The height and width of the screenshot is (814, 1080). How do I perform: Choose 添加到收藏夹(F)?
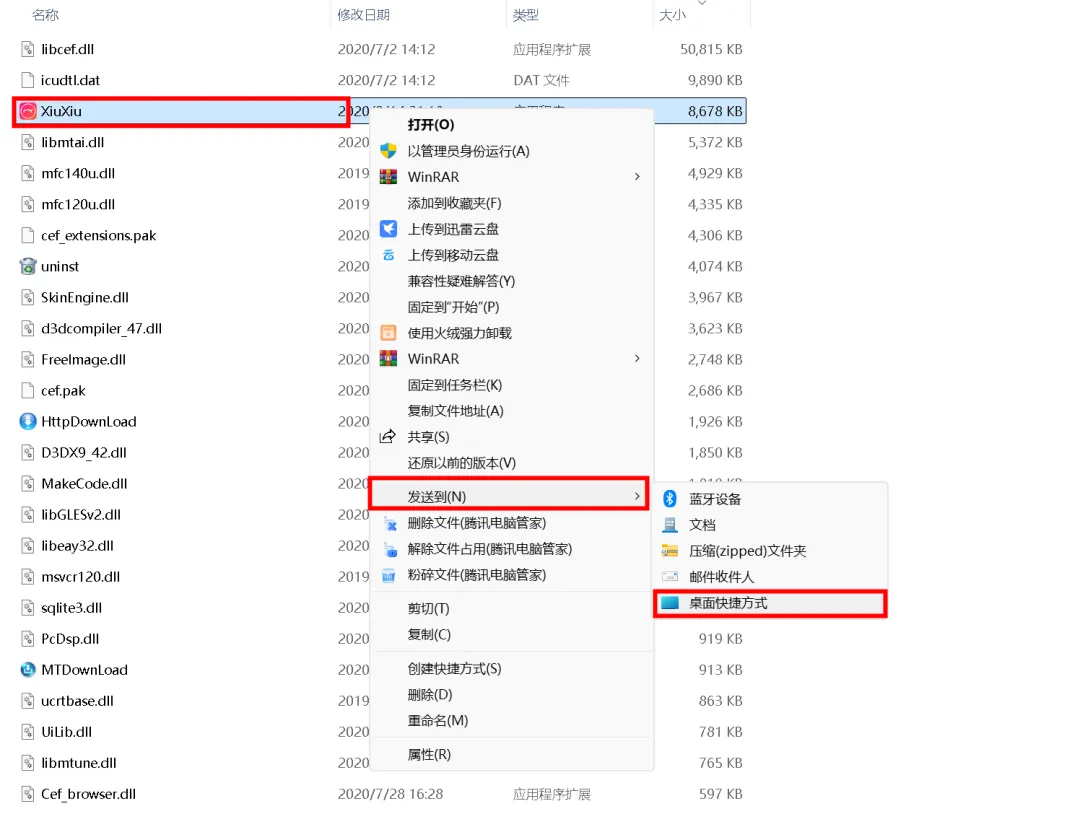tap(454, 203)
